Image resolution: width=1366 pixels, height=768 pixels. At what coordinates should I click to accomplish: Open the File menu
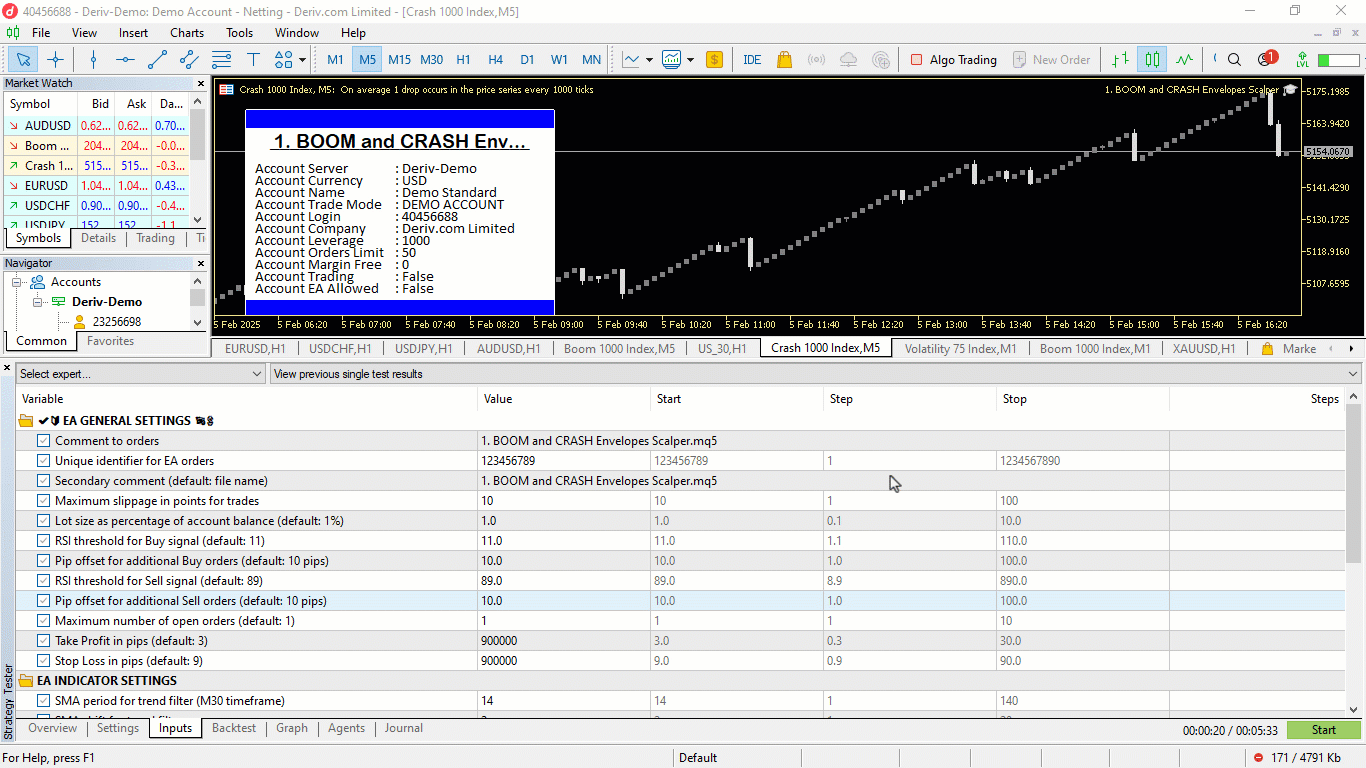click(41, 32)
